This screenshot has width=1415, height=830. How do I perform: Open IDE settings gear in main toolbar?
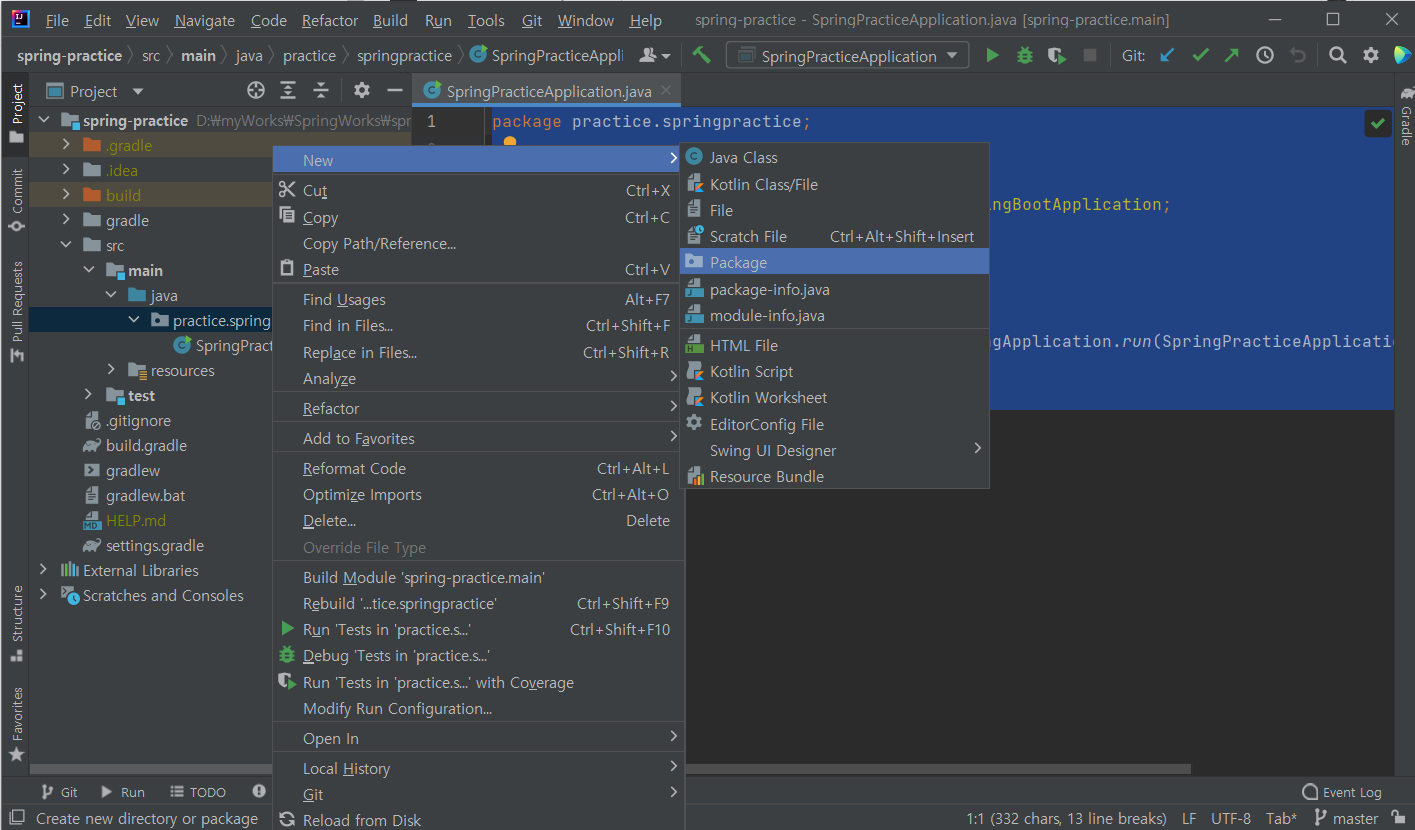tap(1371, 56)
